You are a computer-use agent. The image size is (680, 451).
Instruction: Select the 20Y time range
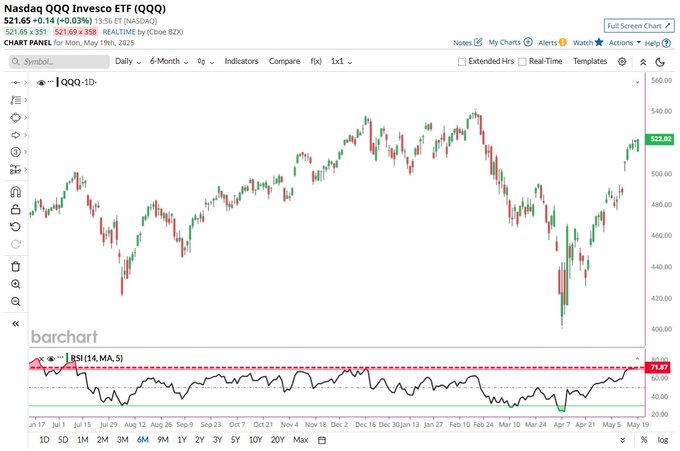(x=277, y=440)
